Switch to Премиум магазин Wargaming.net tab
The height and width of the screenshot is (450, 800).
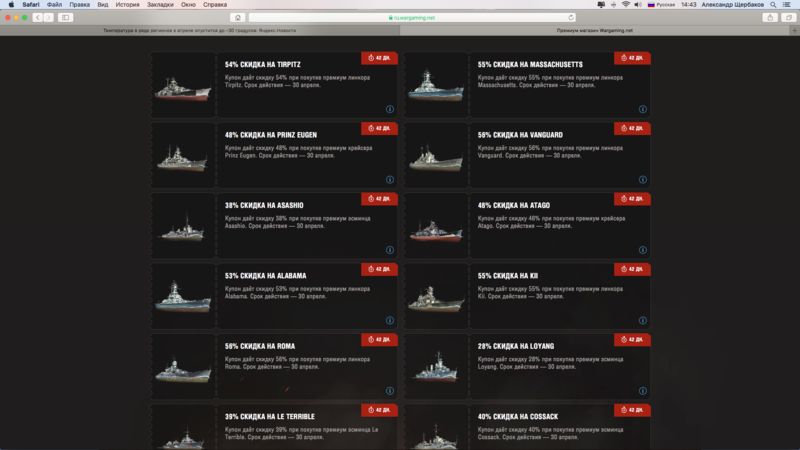point(595,31)
